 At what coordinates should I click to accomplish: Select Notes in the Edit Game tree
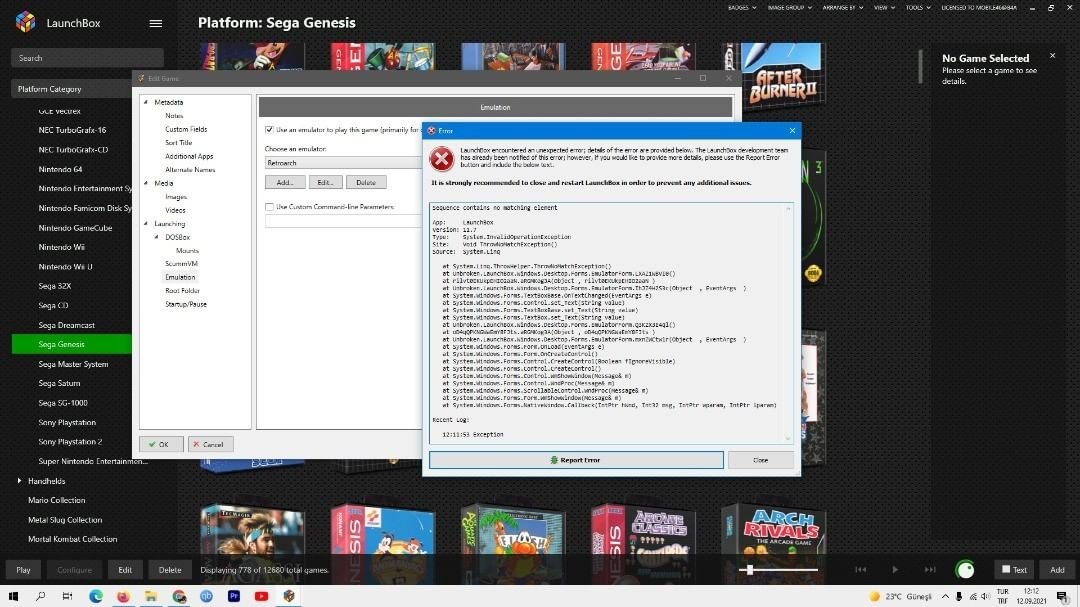tap(174, 116)
